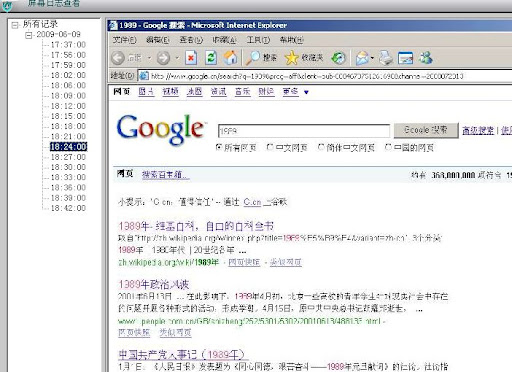Select the 17:56:00 log record
512x372 pixels.
tap(68, 55)
